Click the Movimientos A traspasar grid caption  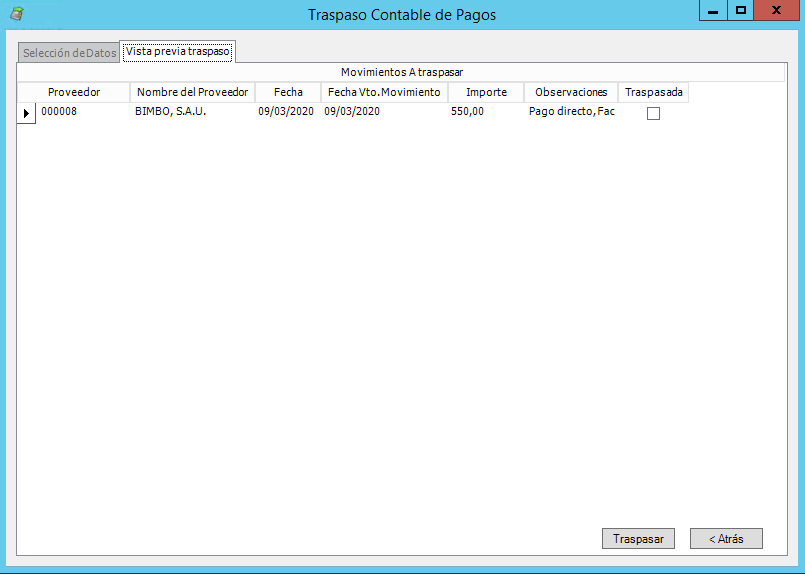tap(401, 72)
